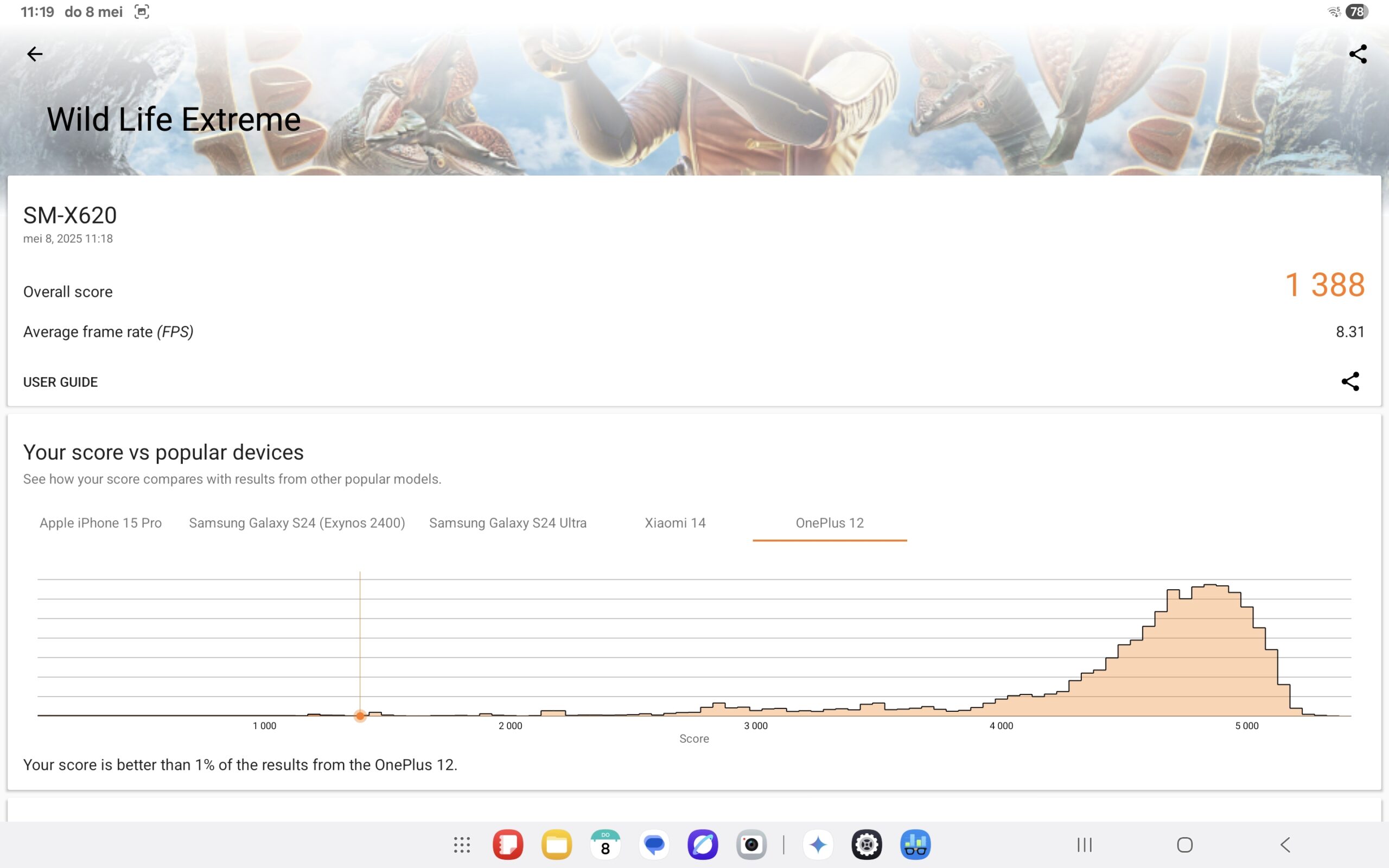
Task: Open the app drawer grid icon
Action: click(x=462, y=845)
